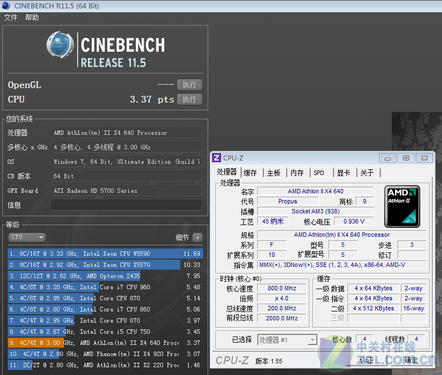Run the CPU test with 执行 button
This screenshot has width=442, height=375.
tap(189, 99)
